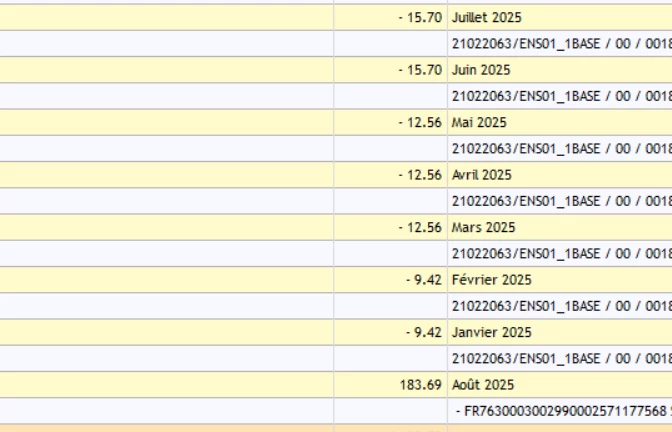Click the - 9.42 amount for Février 2025

[424, 280]
